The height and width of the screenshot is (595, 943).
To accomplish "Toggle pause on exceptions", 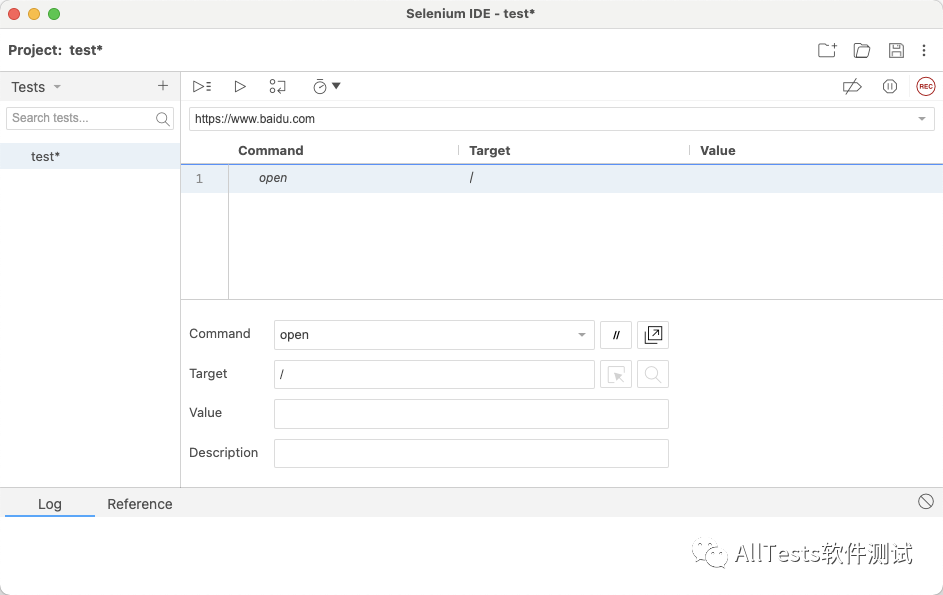I will coord(890,87).
